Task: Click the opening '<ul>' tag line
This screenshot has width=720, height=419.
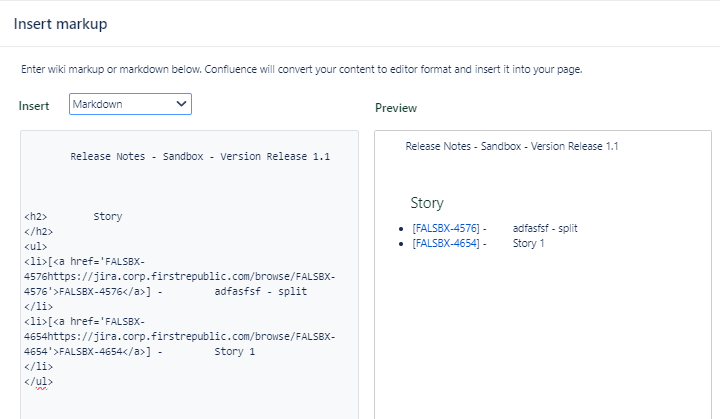Action: pyautogui.click(x=35, y=247)
